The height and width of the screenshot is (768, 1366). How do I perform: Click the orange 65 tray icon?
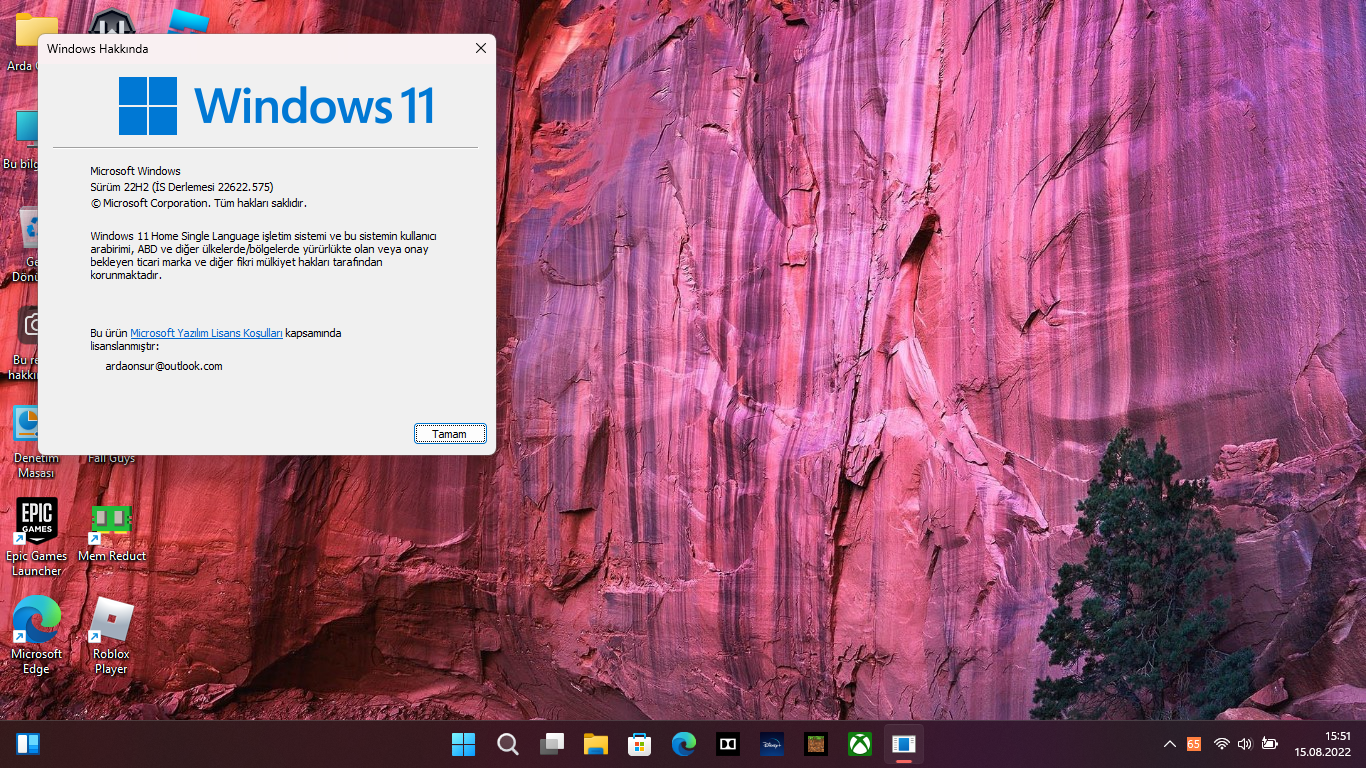point(1194,744)
